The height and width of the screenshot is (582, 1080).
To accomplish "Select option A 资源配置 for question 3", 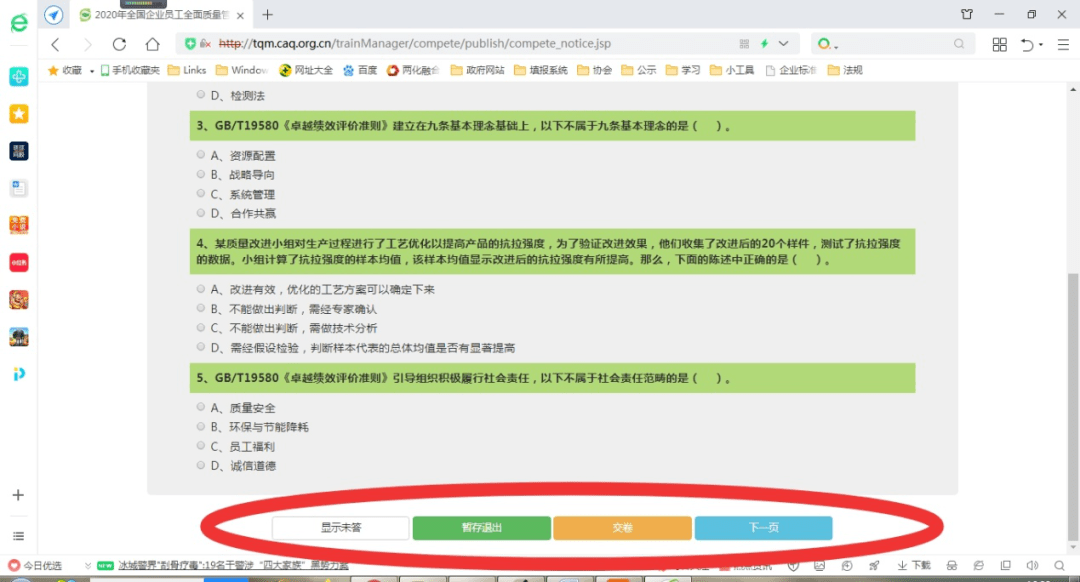I will click(200, 155).
